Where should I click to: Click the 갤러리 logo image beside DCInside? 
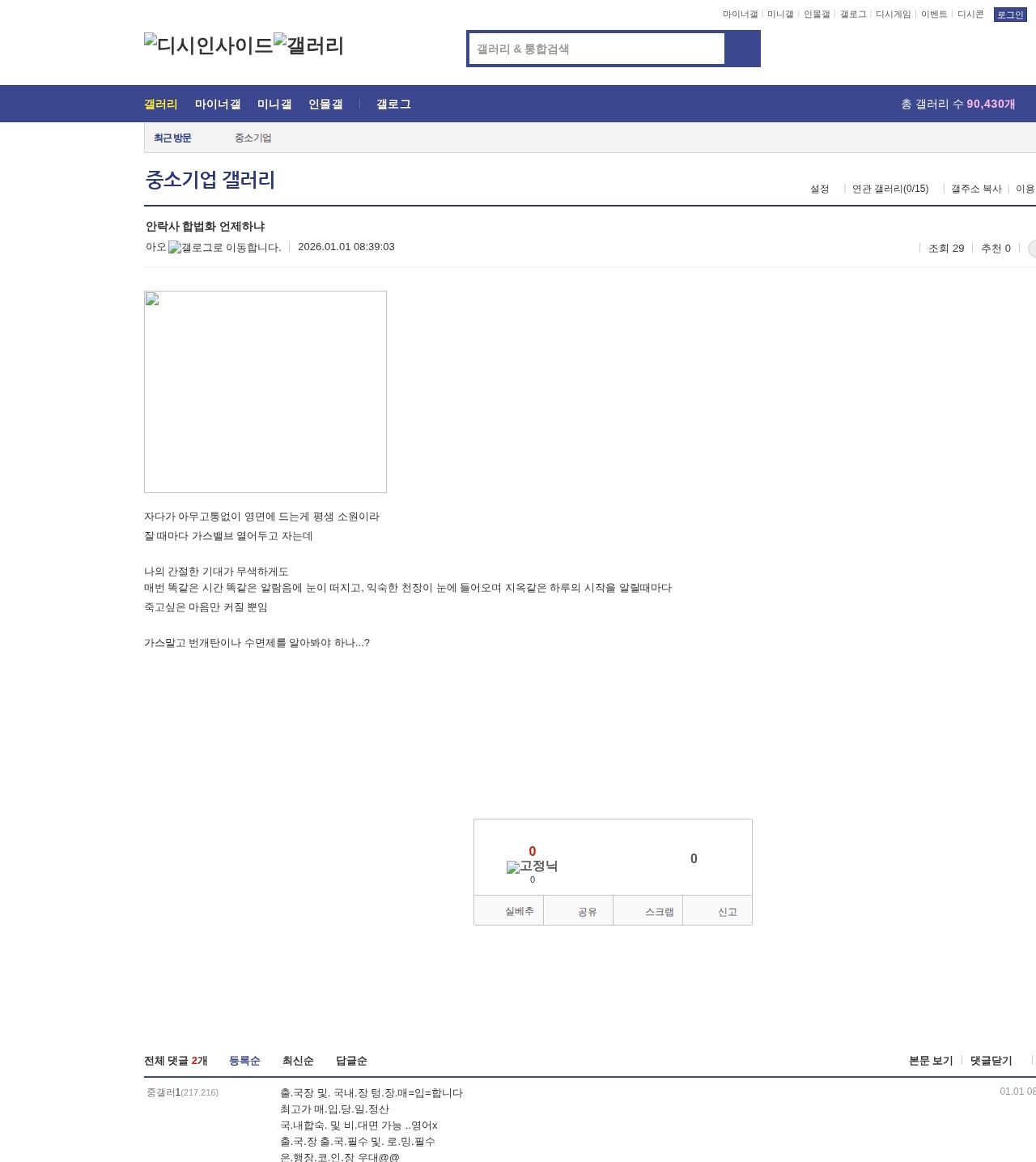(309, 45)
